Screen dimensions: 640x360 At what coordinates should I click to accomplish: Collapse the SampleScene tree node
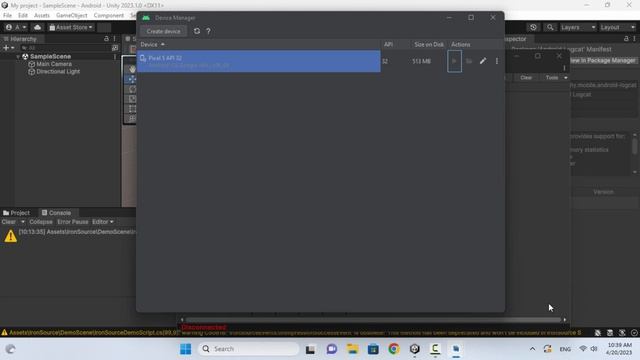pyautogui.click(x=18, y=57)
